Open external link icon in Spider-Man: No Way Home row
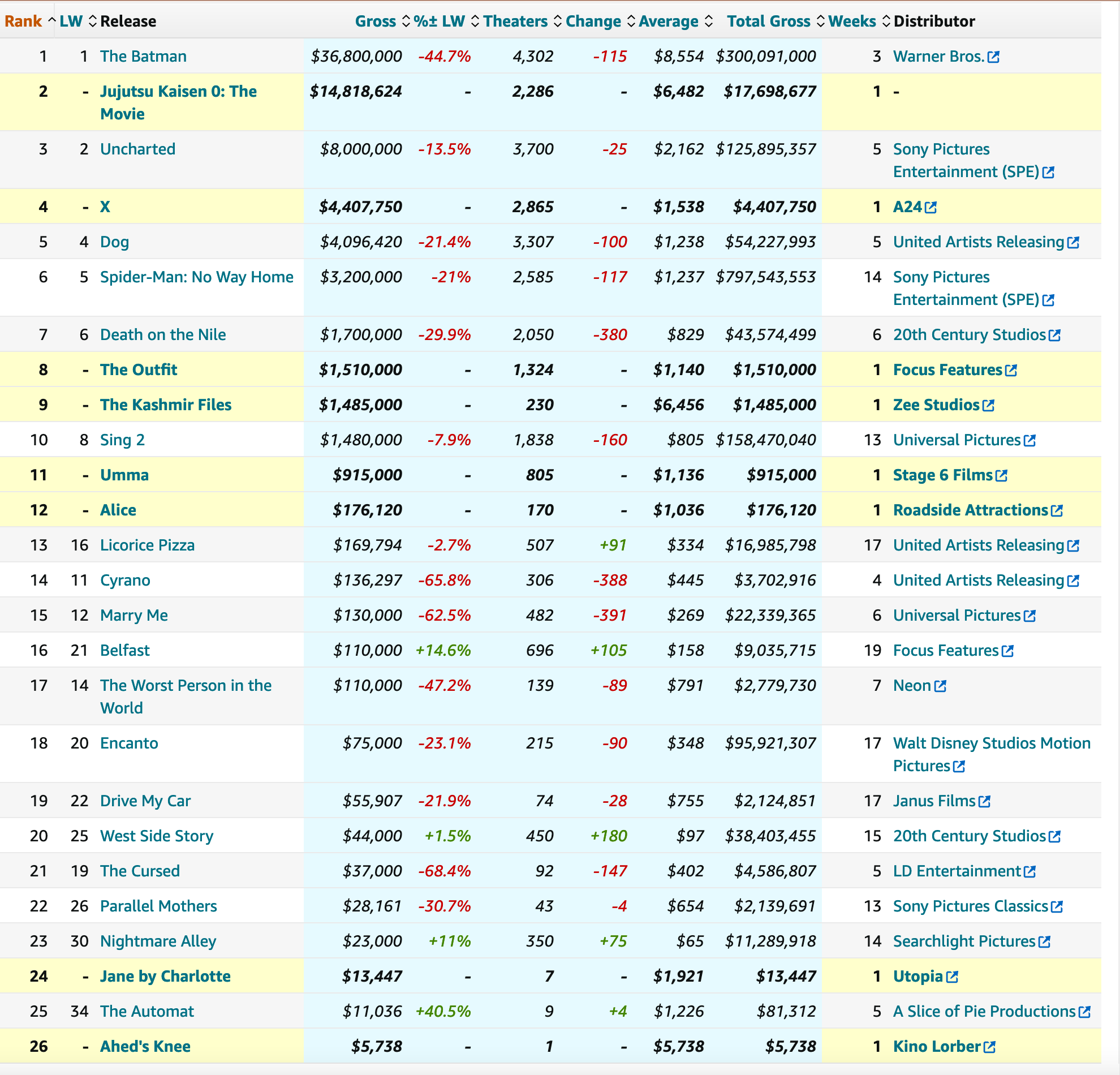Screen dimensions: 1120x1075 tap(1048, 300)
